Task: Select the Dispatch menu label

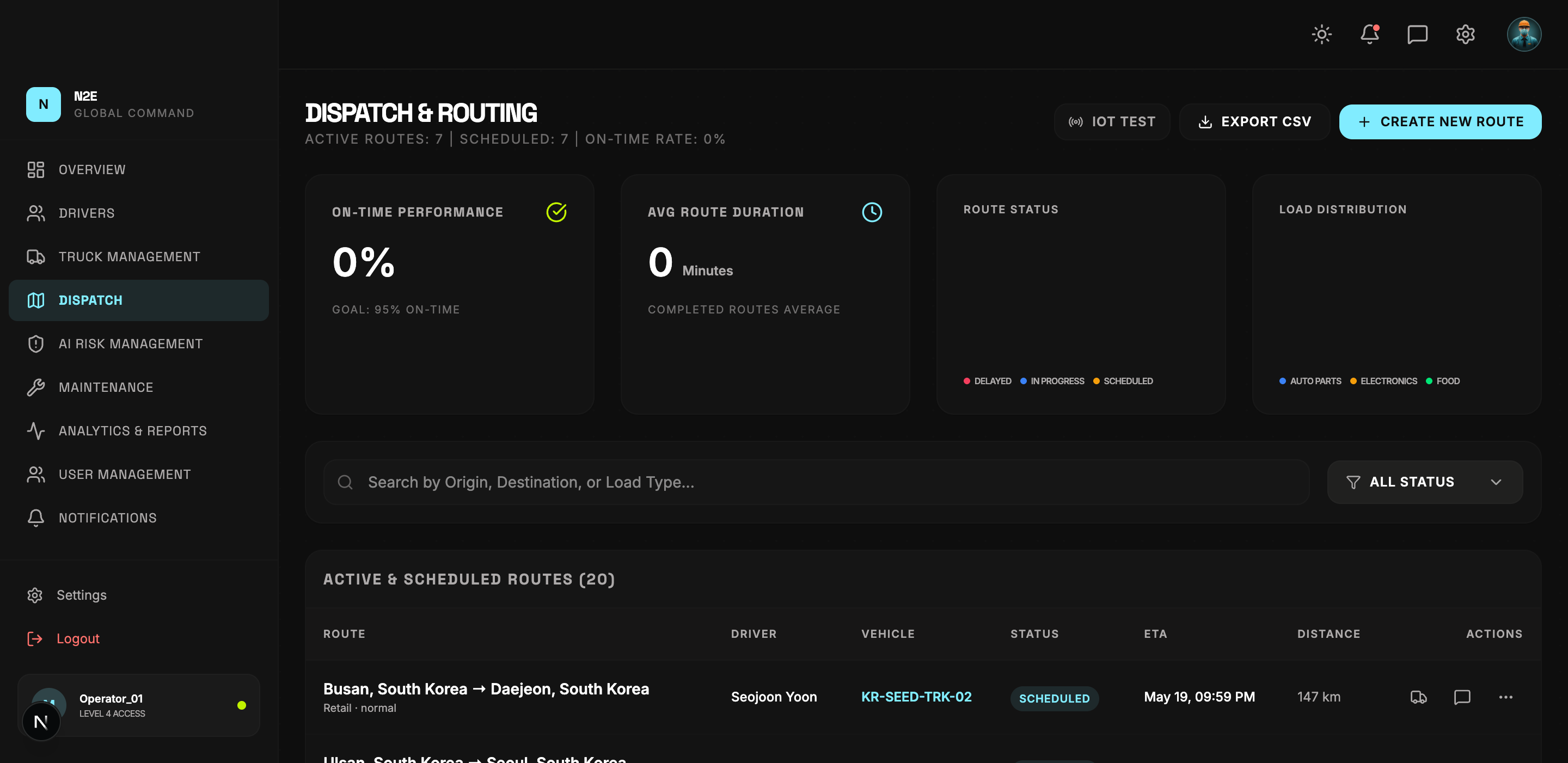Action: point(90,300)
